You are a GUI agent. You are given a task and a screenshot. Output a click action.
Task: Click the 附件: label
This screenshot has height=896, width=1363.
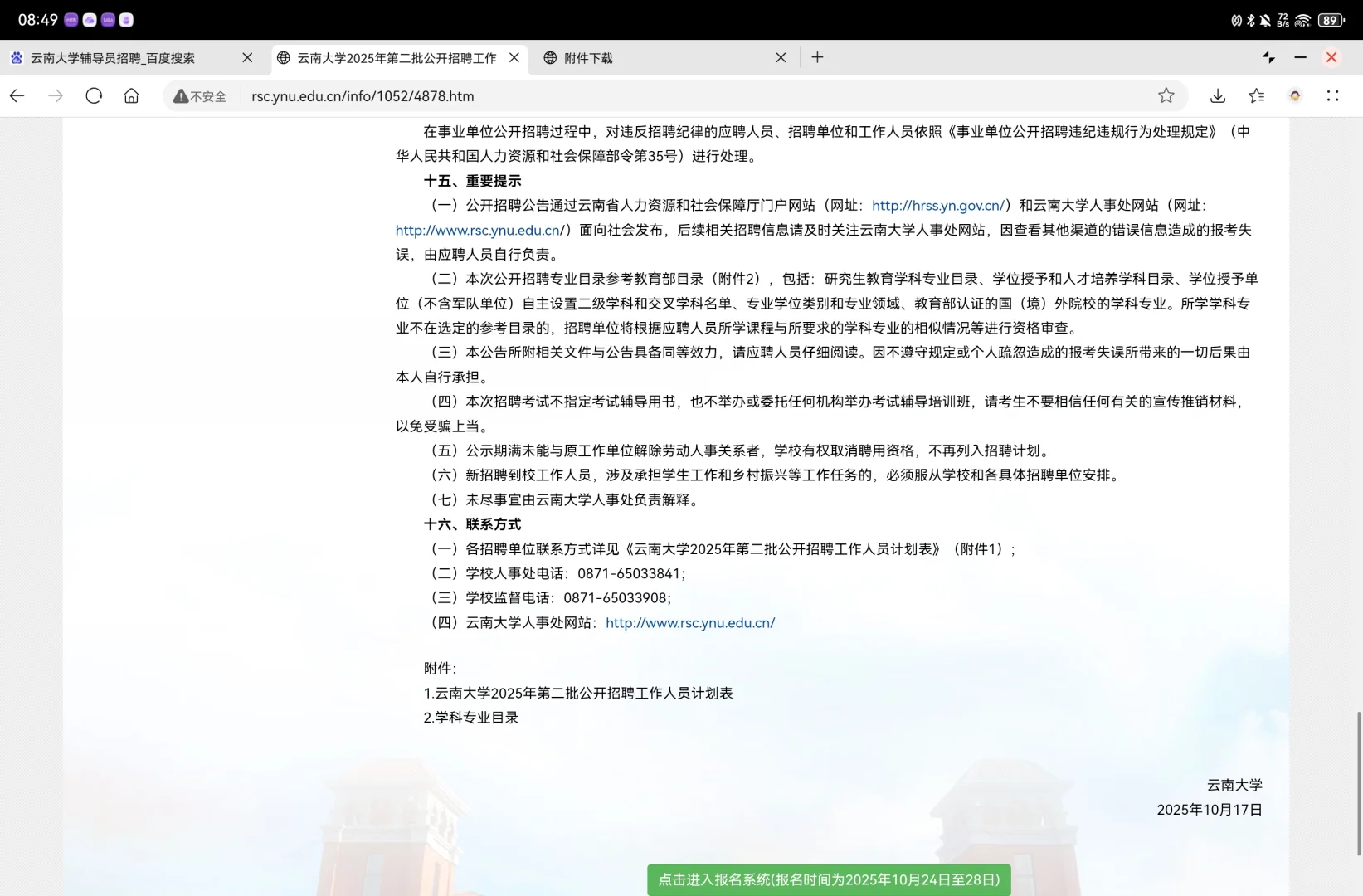coord(441,669)
